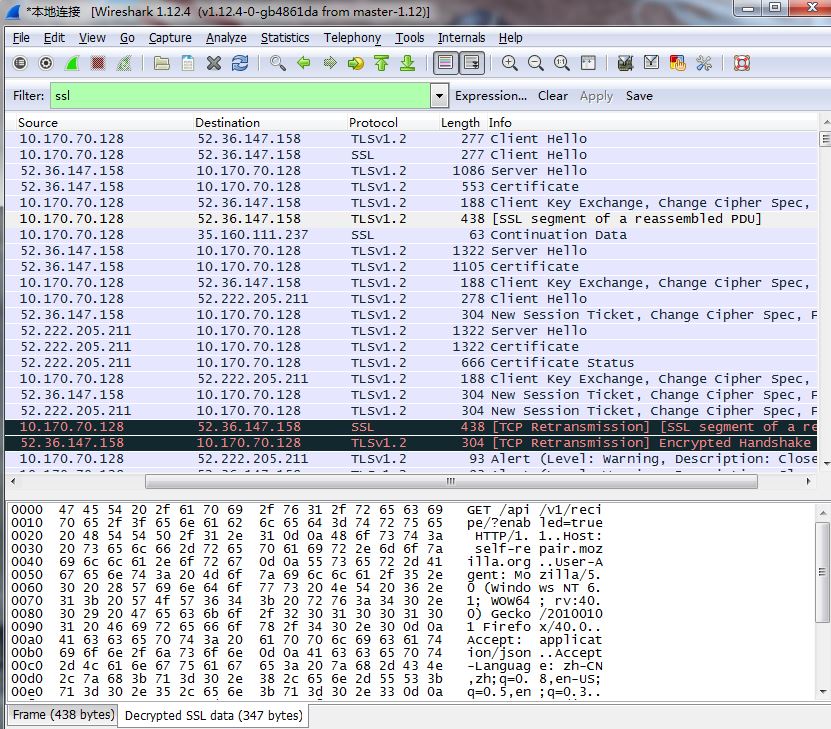Open the File menu

pos(21,38)
